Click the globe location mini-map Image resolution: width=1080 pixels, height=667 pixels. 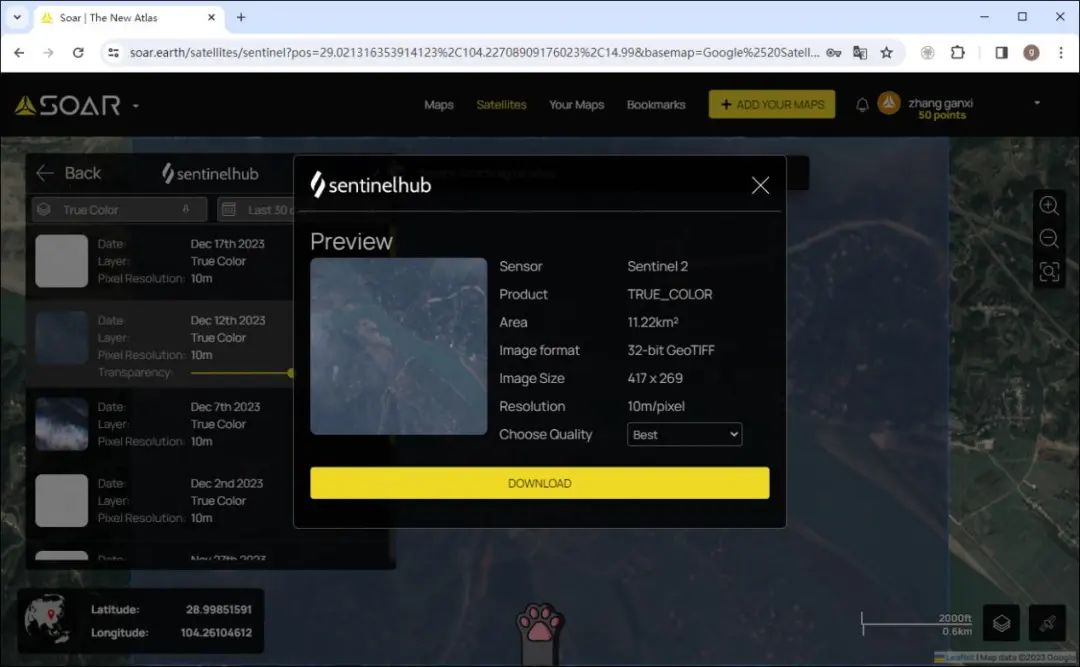[x=47, y=619]
